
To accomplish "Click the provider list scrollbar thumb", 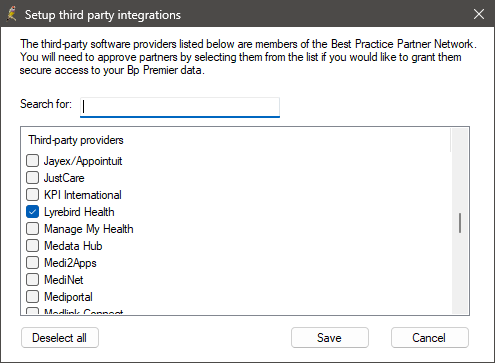I will pyautogui.click(x=460, y=223).
